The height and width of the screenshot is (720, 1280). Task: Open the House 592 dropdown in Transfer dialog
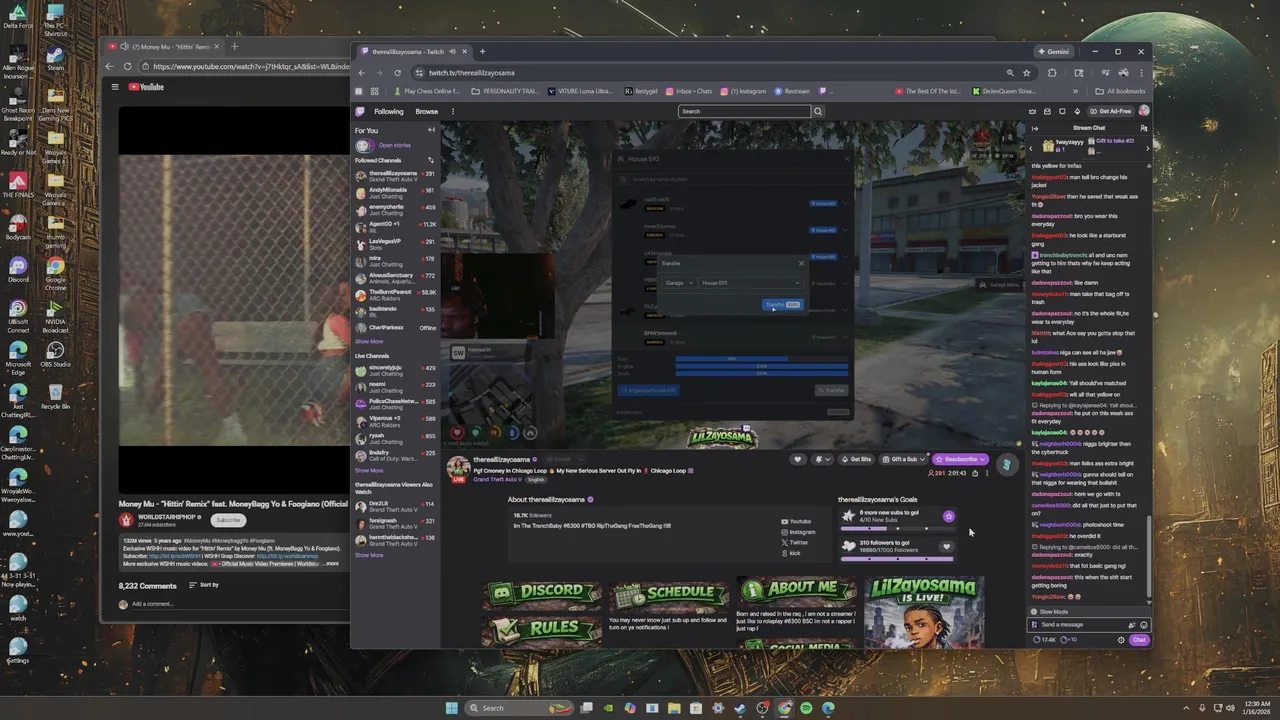750,283
